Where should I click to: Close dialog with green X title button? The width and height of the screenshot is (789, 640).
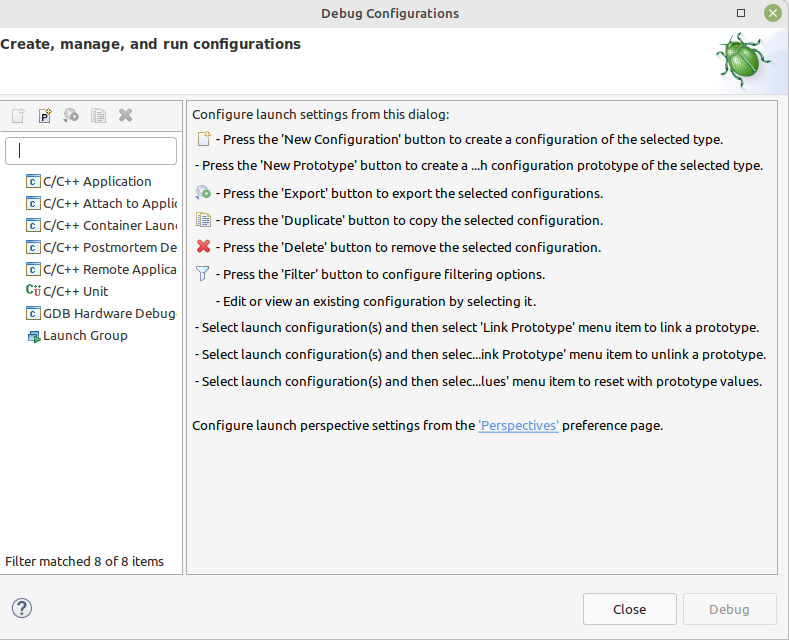tap(772, 13)
